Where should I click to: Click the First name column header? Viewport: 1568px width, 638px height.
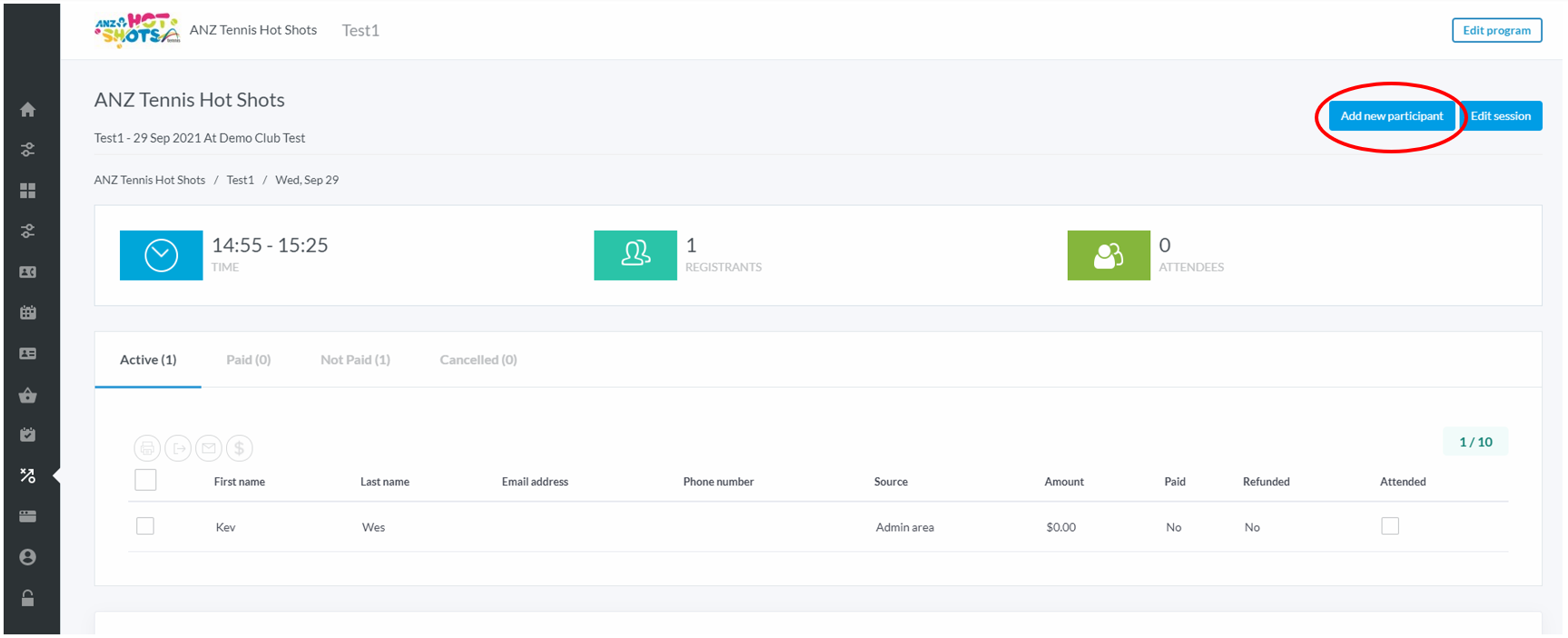(240, 482)
